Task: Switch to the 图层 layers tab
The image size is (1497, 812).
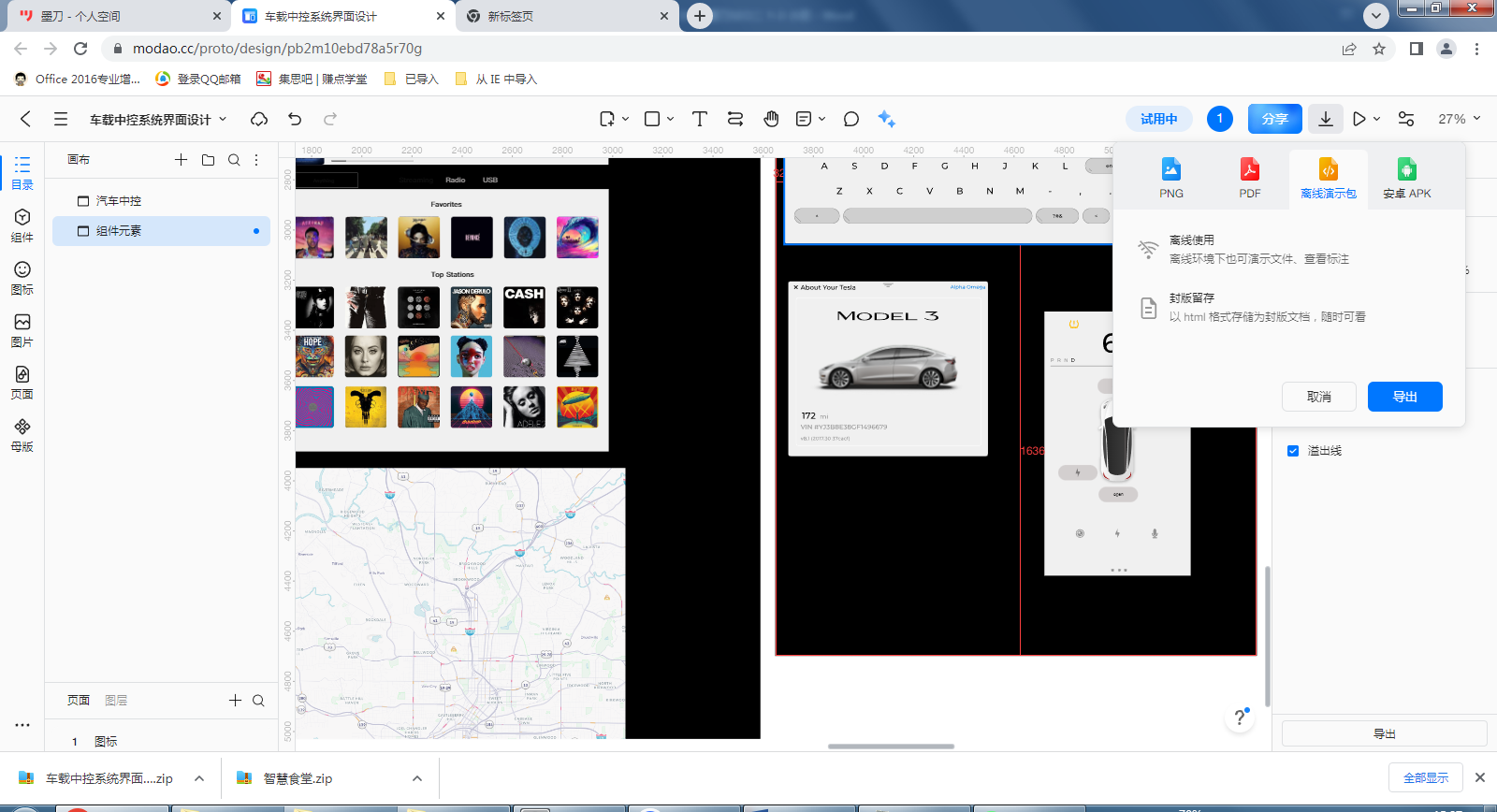Action: tap(116, 700)
